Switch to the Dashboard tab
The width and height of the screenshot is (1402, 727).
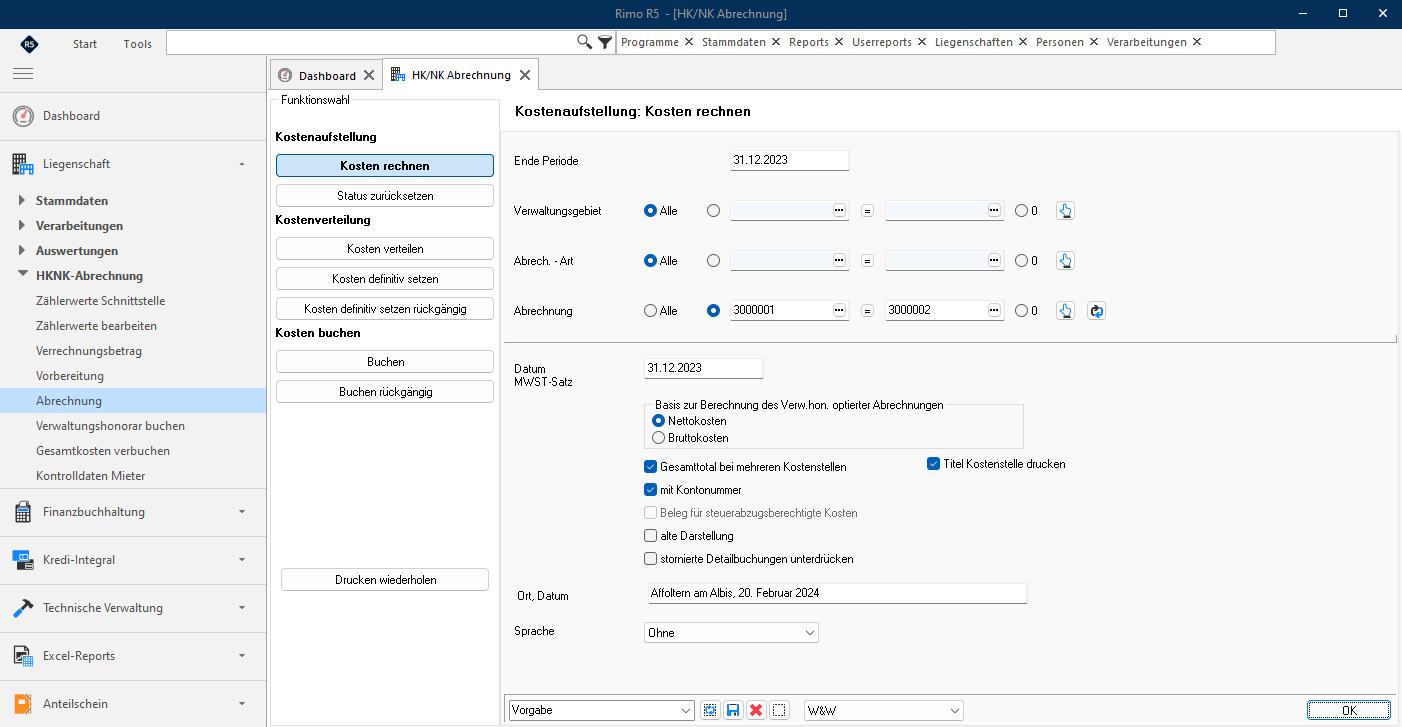326,75
